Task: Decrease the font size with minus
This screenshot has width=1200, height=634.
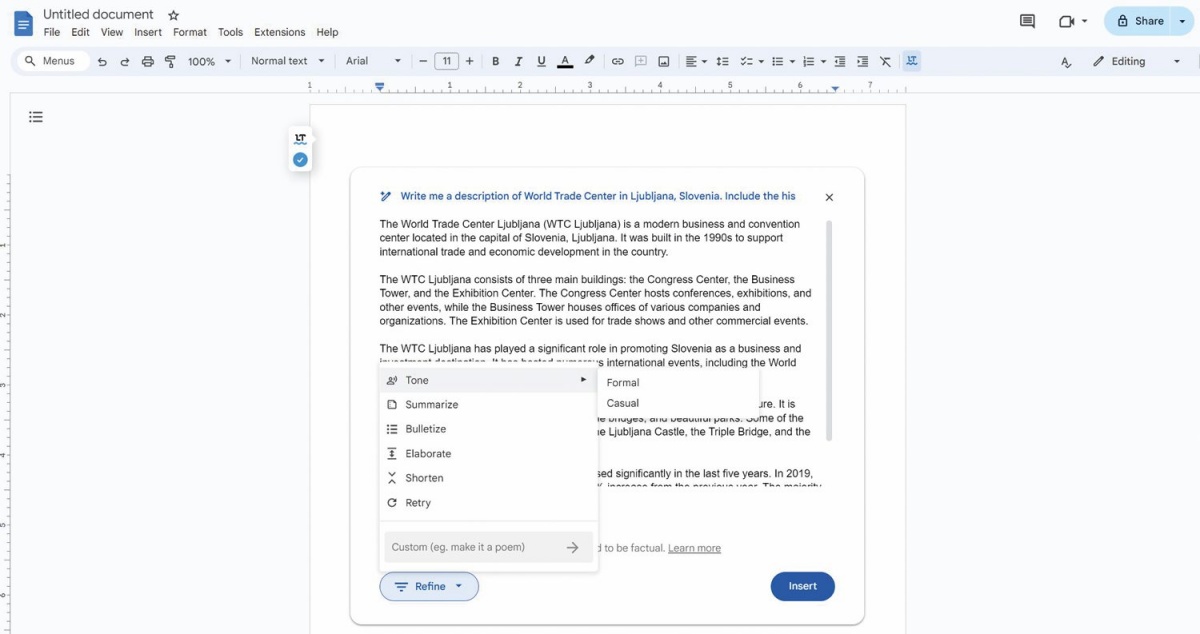Action: (x=423, y=61)
